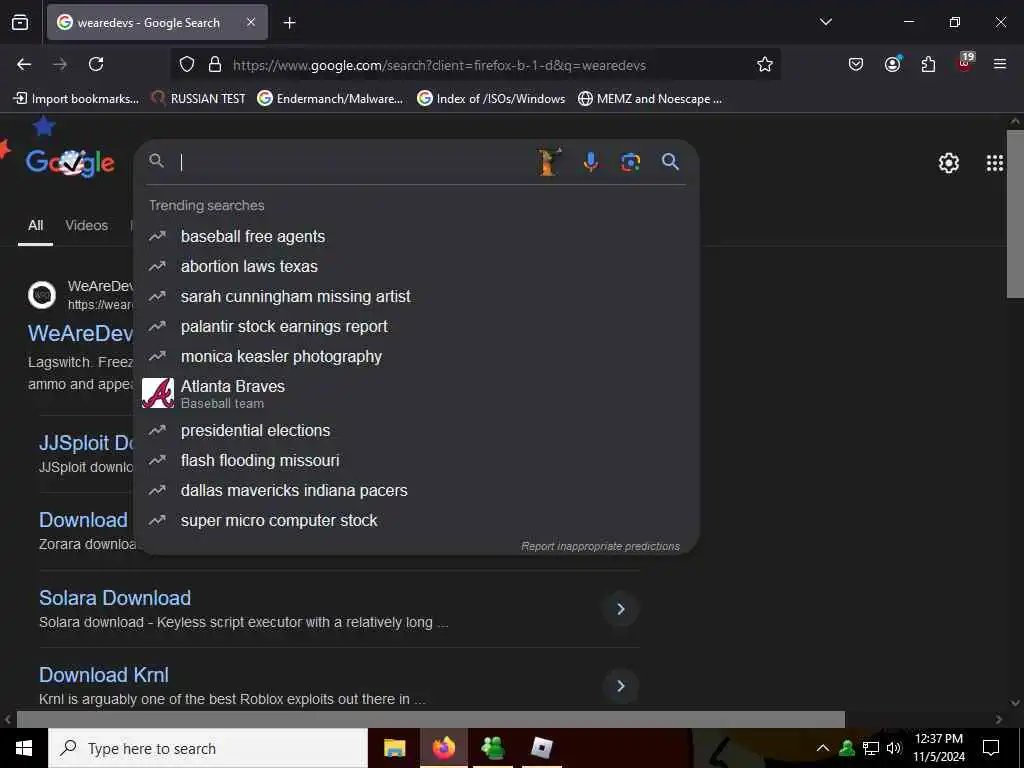Show site security padlock info
This screenshot has height=768, width=1024.
pyautogui.click(x=214, y=65)
